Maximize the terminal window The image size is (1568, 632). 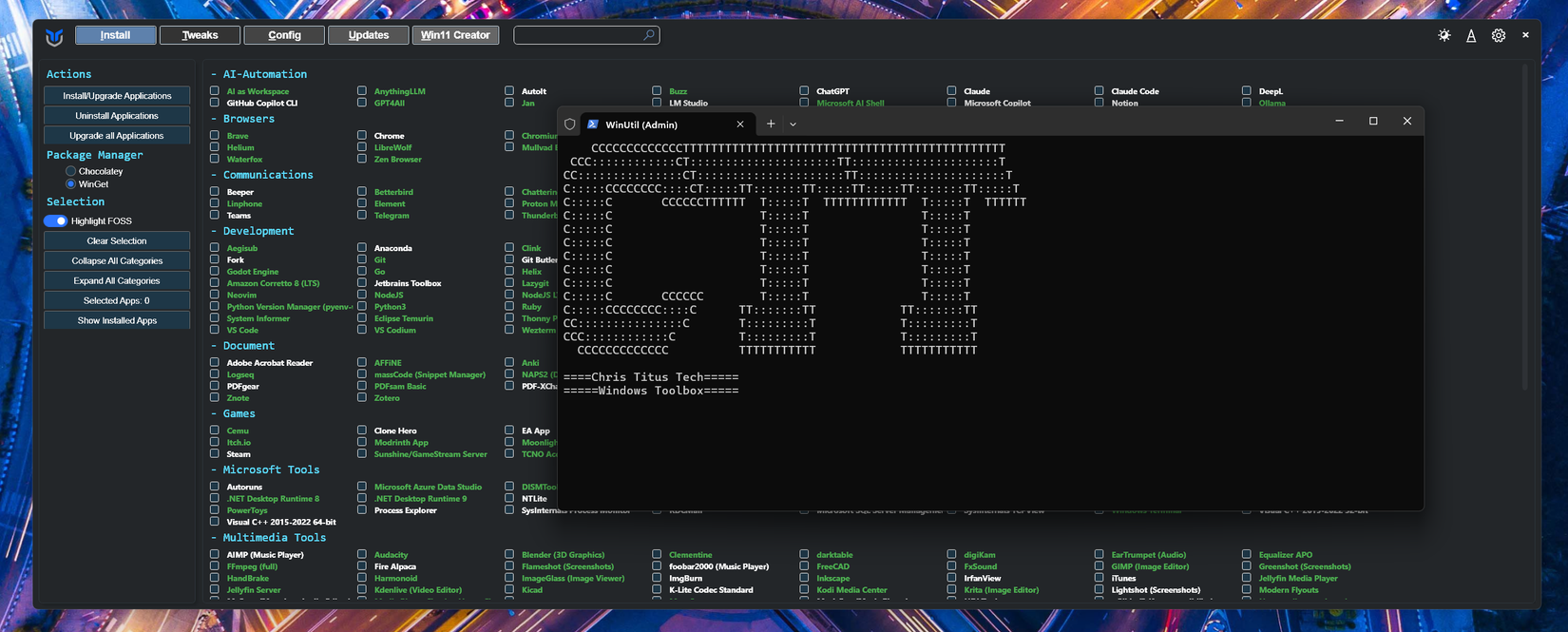pyautogui.click(x=1373, y=121)
